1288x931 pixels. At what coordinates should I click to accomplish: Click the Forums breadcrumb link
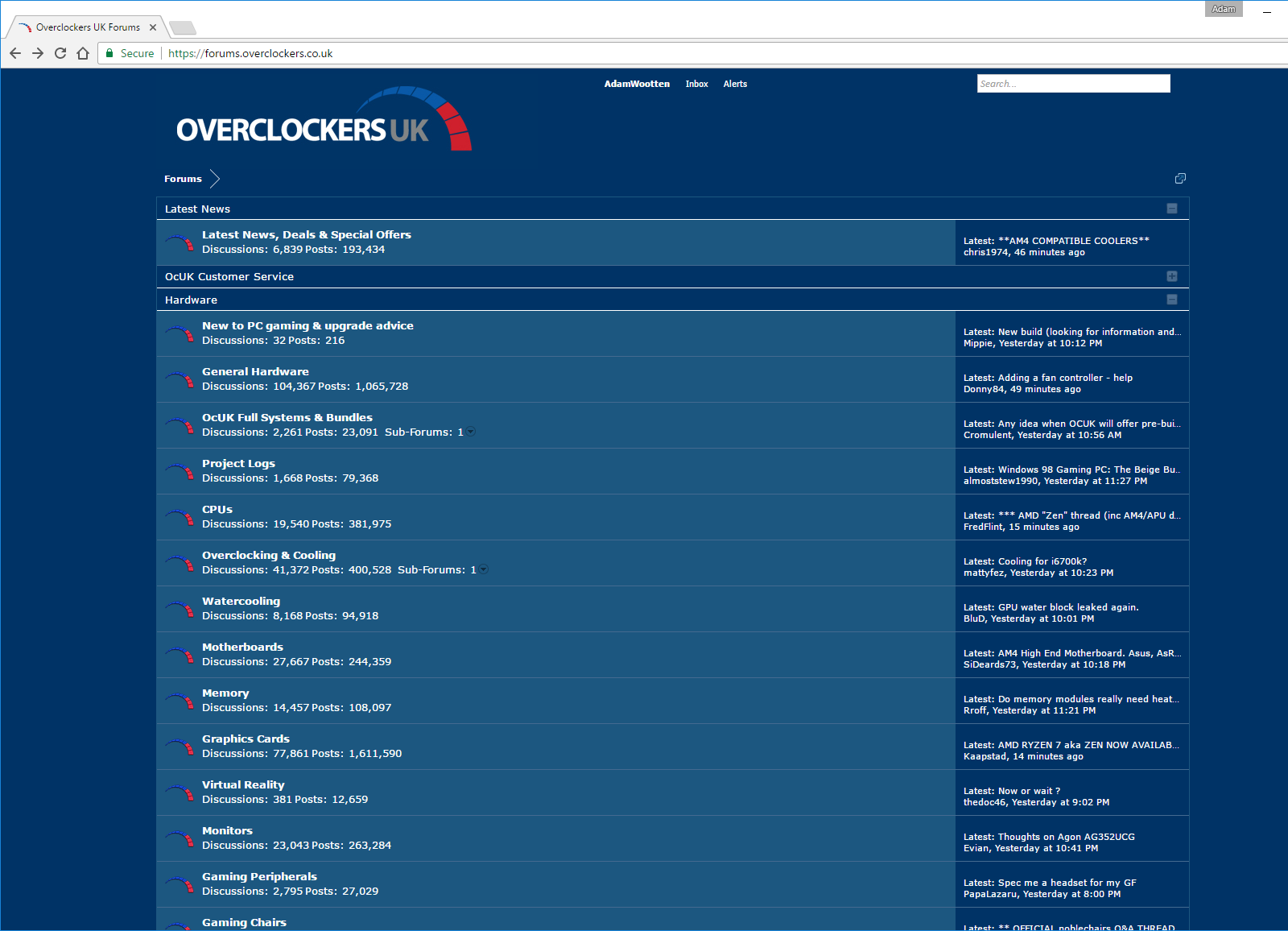click(183, 179)
